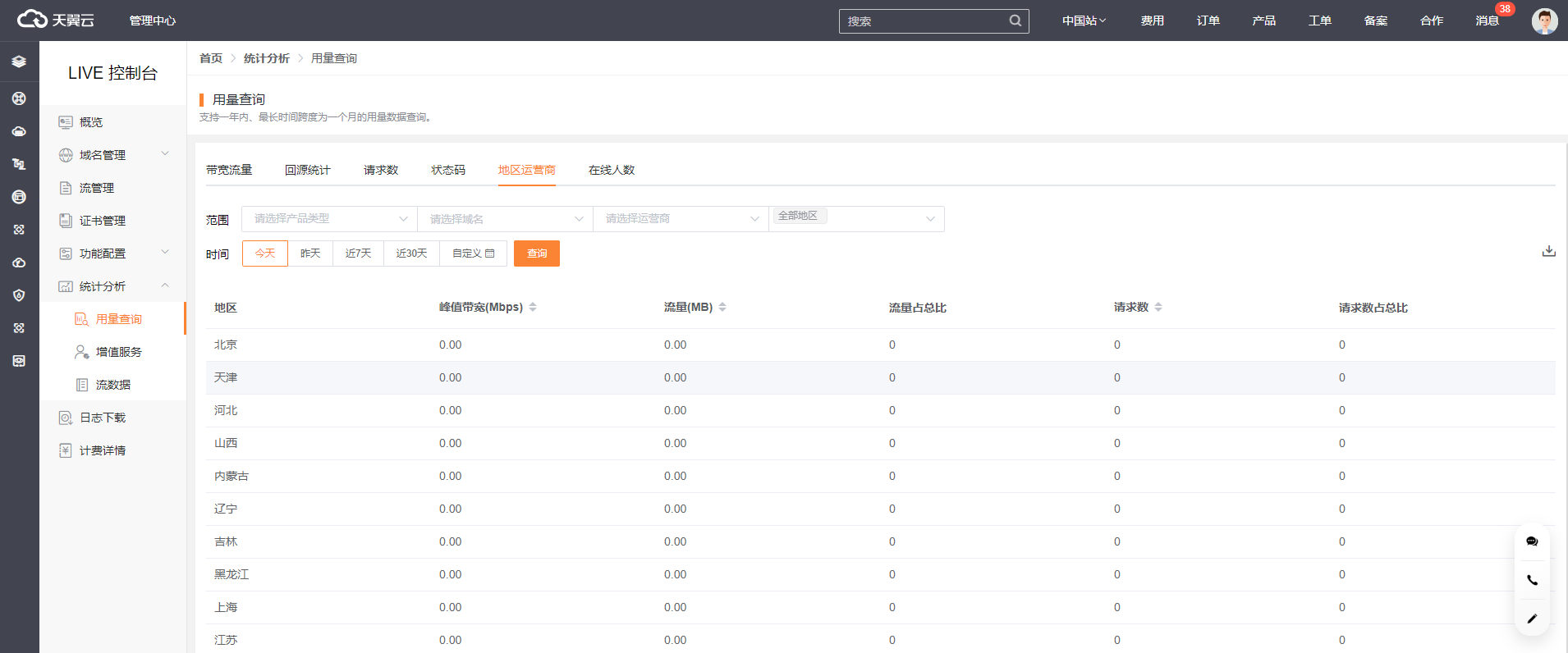Open the 请选择运营商 dropdown
Image resolution: width=1568 pixels, height=653 pixels.
click(681, 219)
